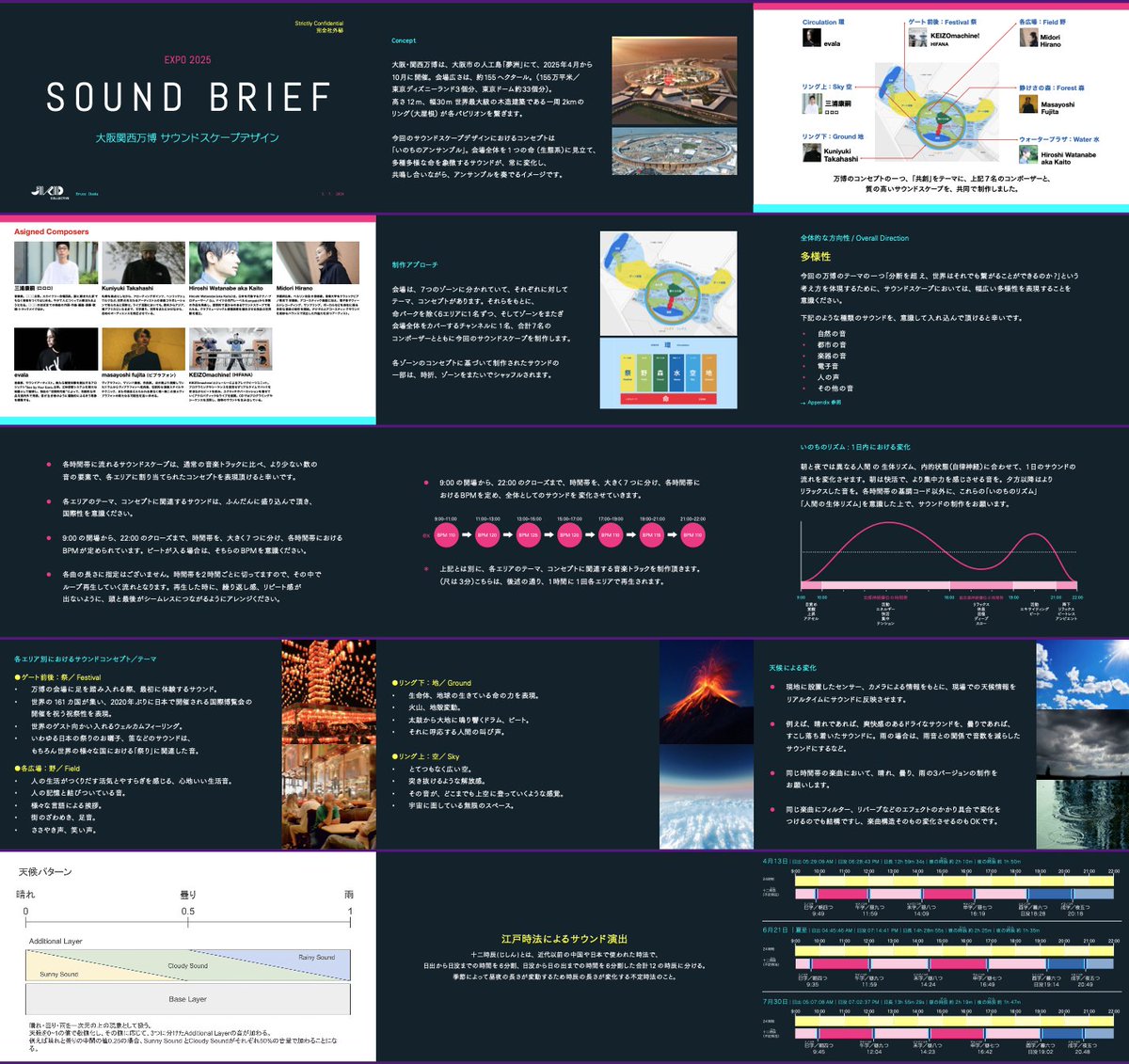The width and height of the screenshot is (1129, 1064).
Task: Click 三浦康嗣 portrait under リング上 : Sky
Action: [x=811, y=103]
